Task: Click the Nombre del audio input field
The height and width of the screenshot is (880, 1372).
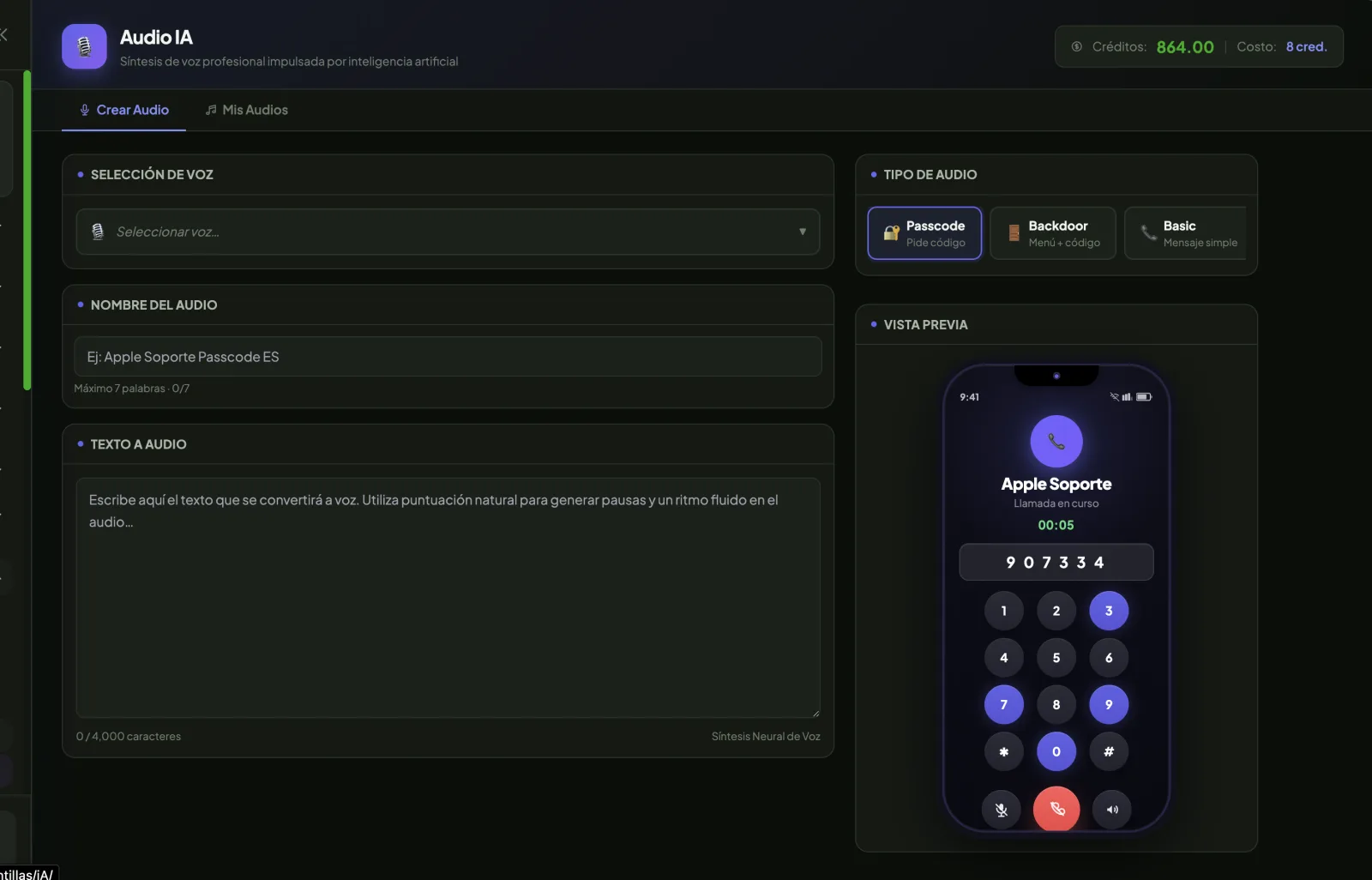Action: point(448,357)
